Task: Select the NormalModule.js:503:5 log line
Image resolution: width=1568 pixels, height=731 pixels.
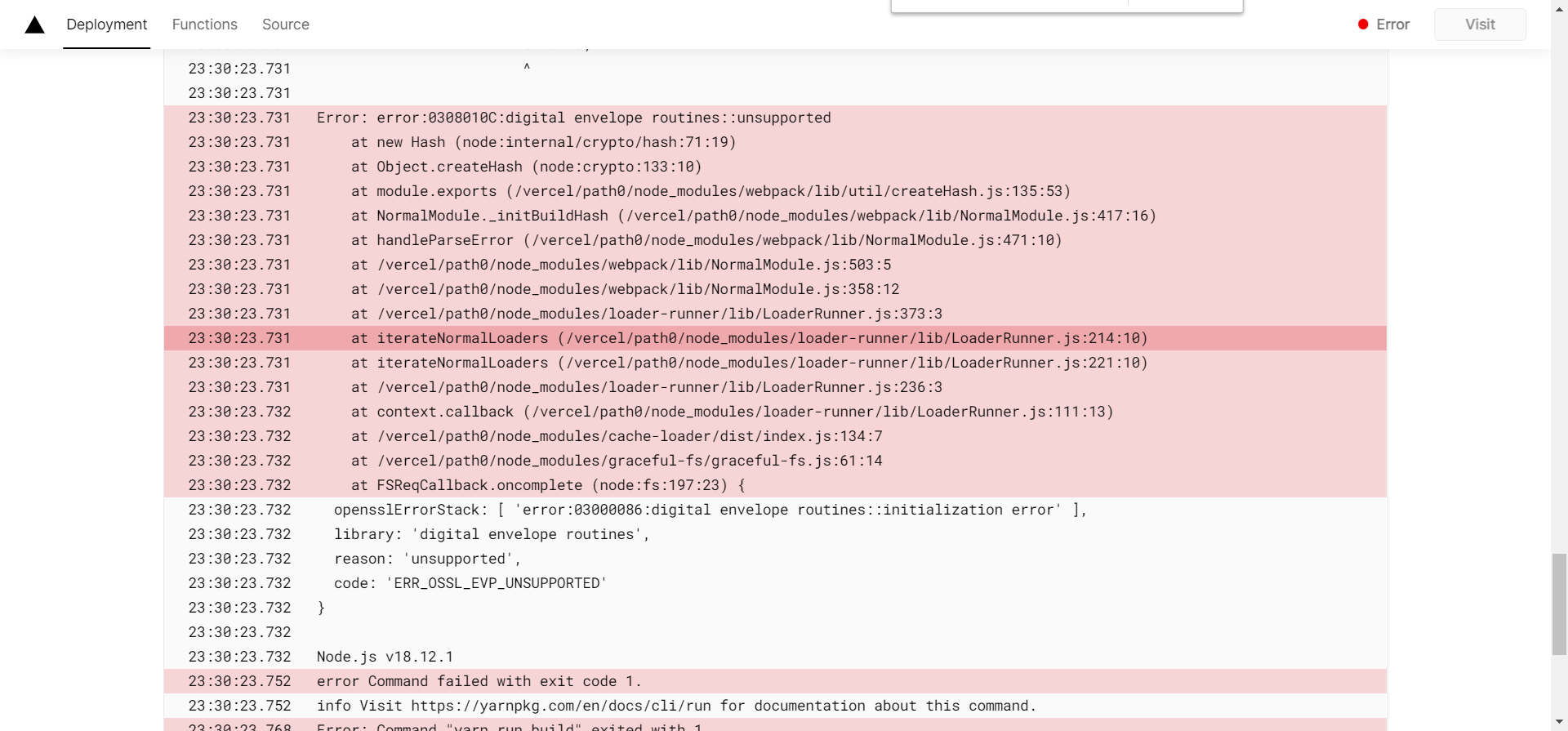Action: (775, 265)
